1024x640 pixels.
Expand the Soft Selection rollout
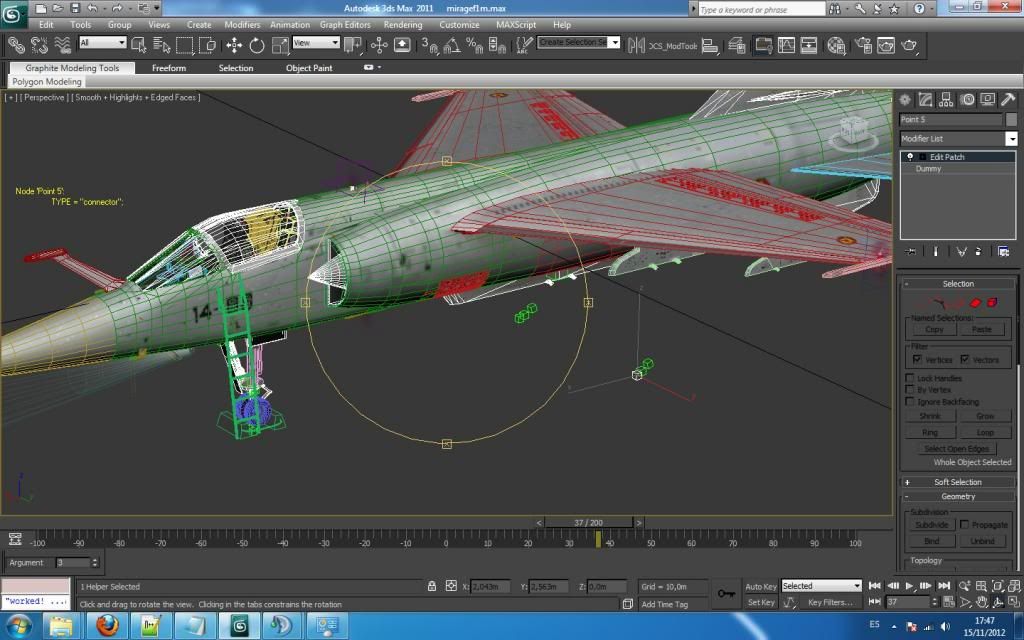tap(957, 482)
